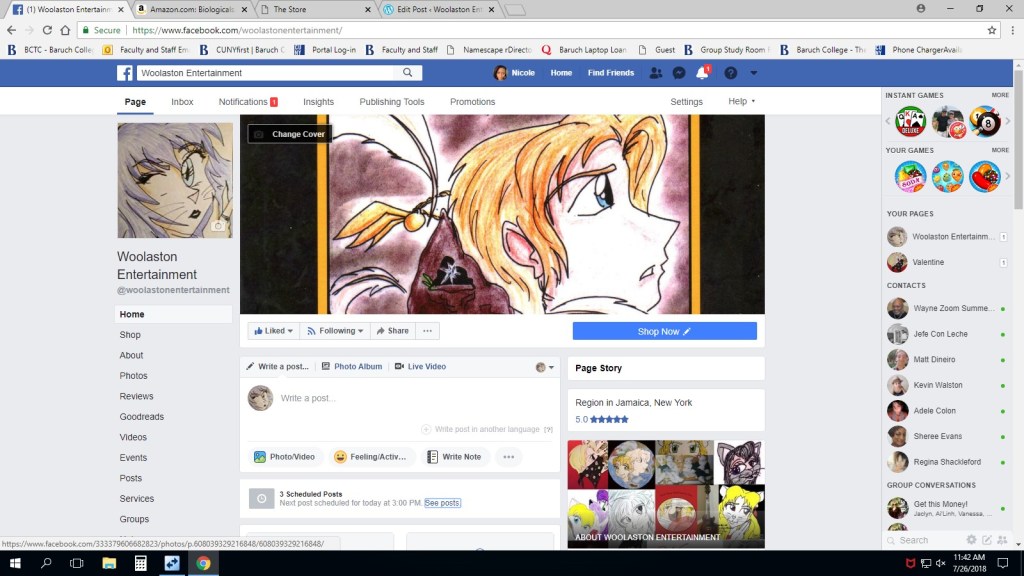This screenshot has height=576, width=1024.
Task: Open Get this Money! group conversation
Action: point(947,508)
